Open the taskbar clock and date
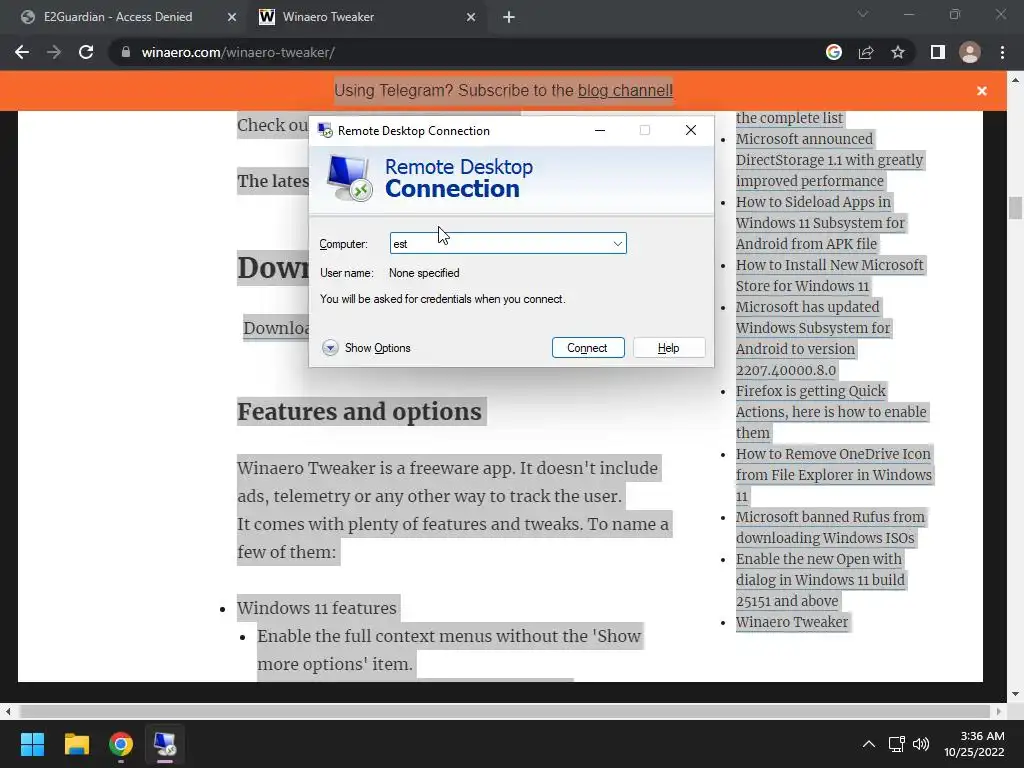Screen dimensions: 1024x768 pyautogui.click(x=974, y=744)
